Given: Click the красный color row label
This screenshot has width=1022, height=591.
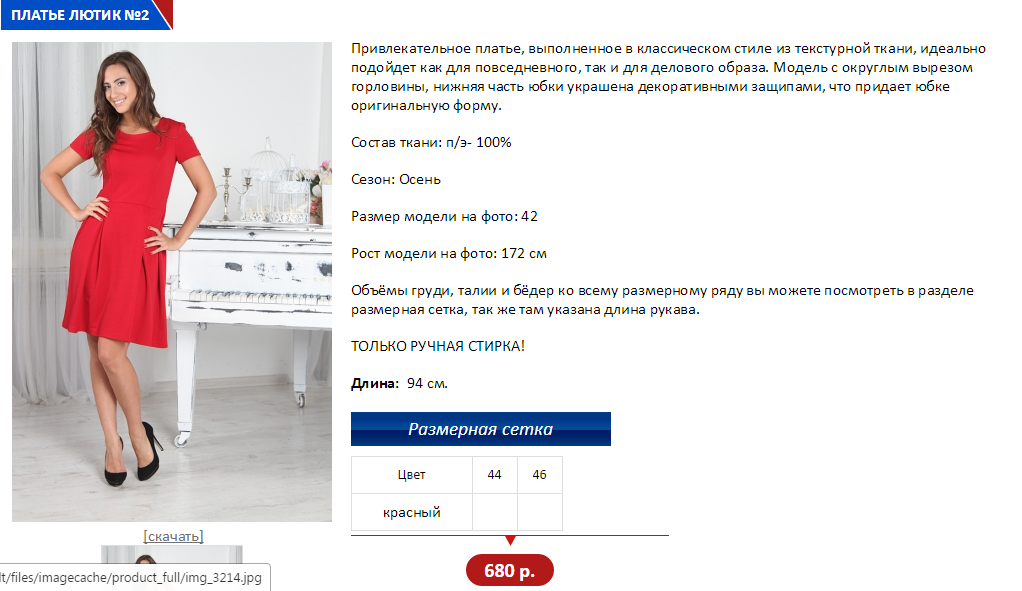Looking at the screenshot, I should pyautogui.click(x=411, y=512).
